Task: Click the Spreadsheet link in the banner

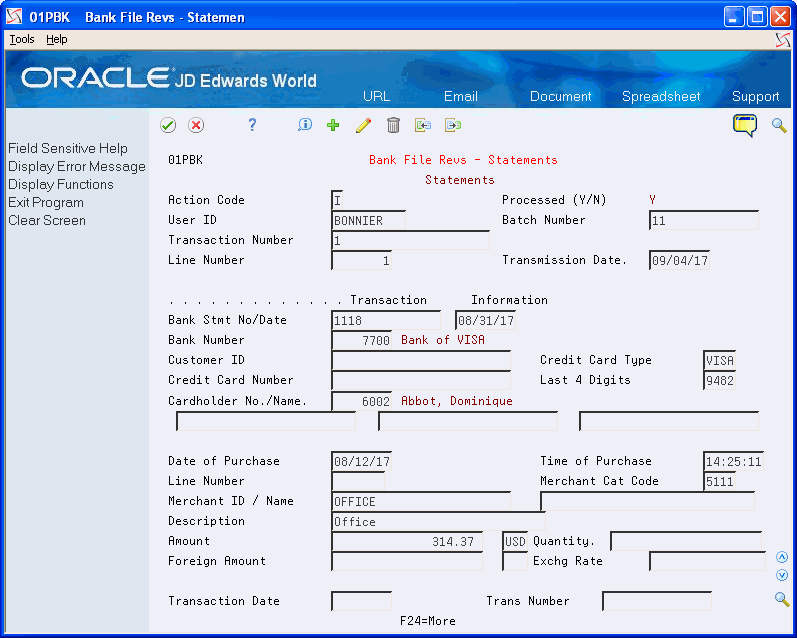Action: coord(661,96)
